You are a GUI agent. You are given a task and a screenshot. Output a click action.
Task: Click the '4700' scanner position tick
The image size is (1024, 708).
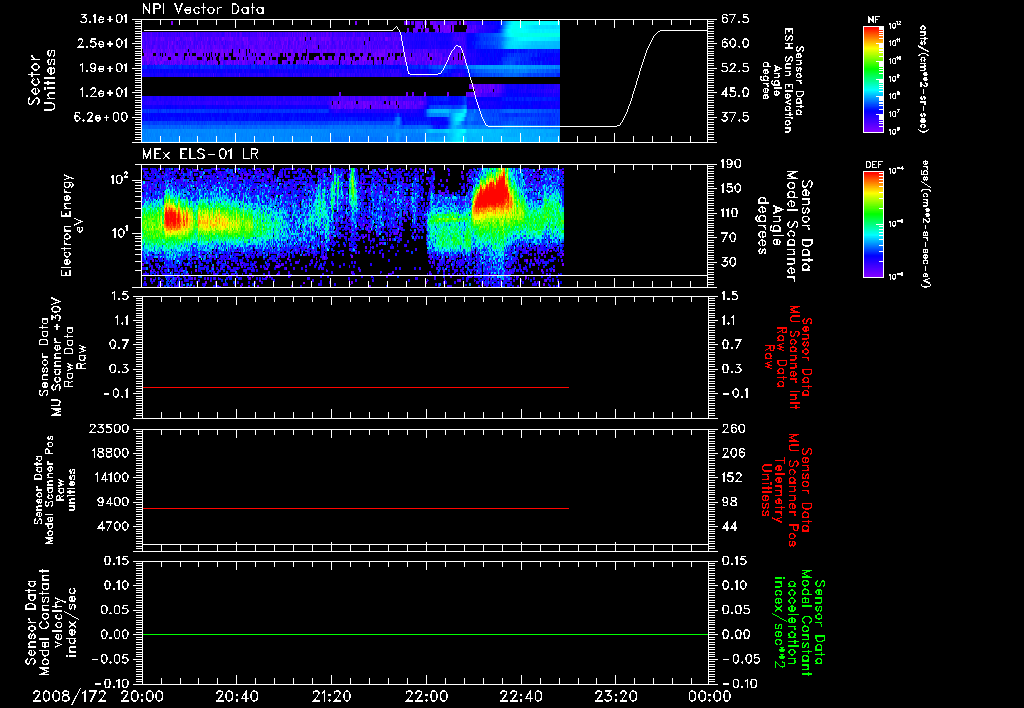(x=113, y=526)
